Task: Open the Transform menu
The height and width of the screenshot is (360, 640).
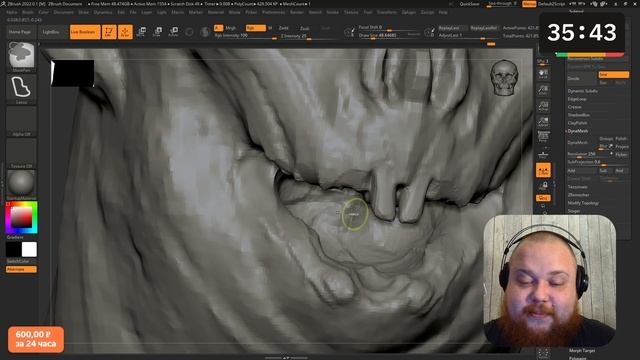Action: pyautogui.click(x=387, y=12)
